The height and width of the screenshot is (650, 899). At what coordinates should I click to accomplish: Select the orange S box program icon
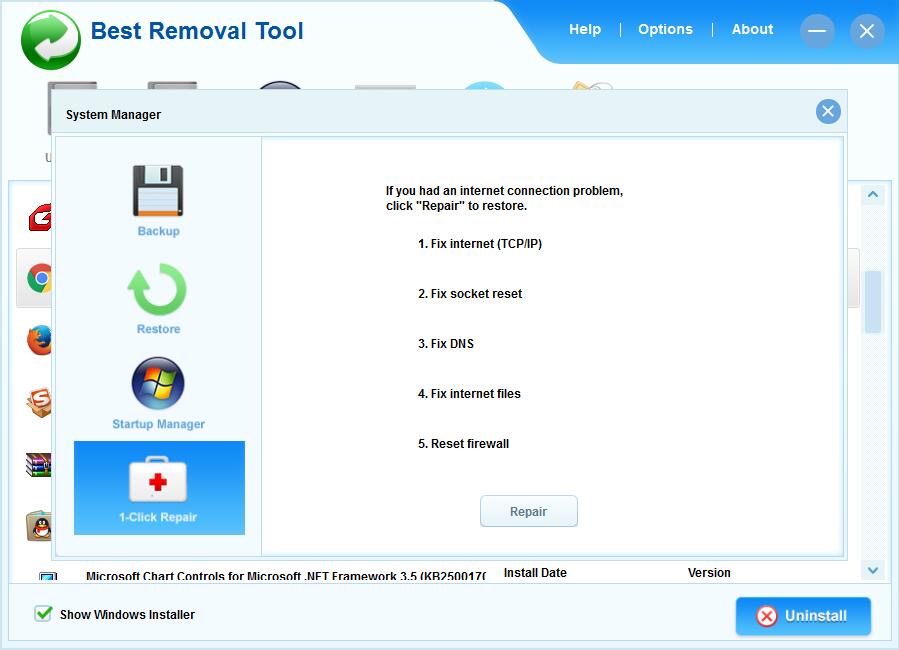point(39,402)
